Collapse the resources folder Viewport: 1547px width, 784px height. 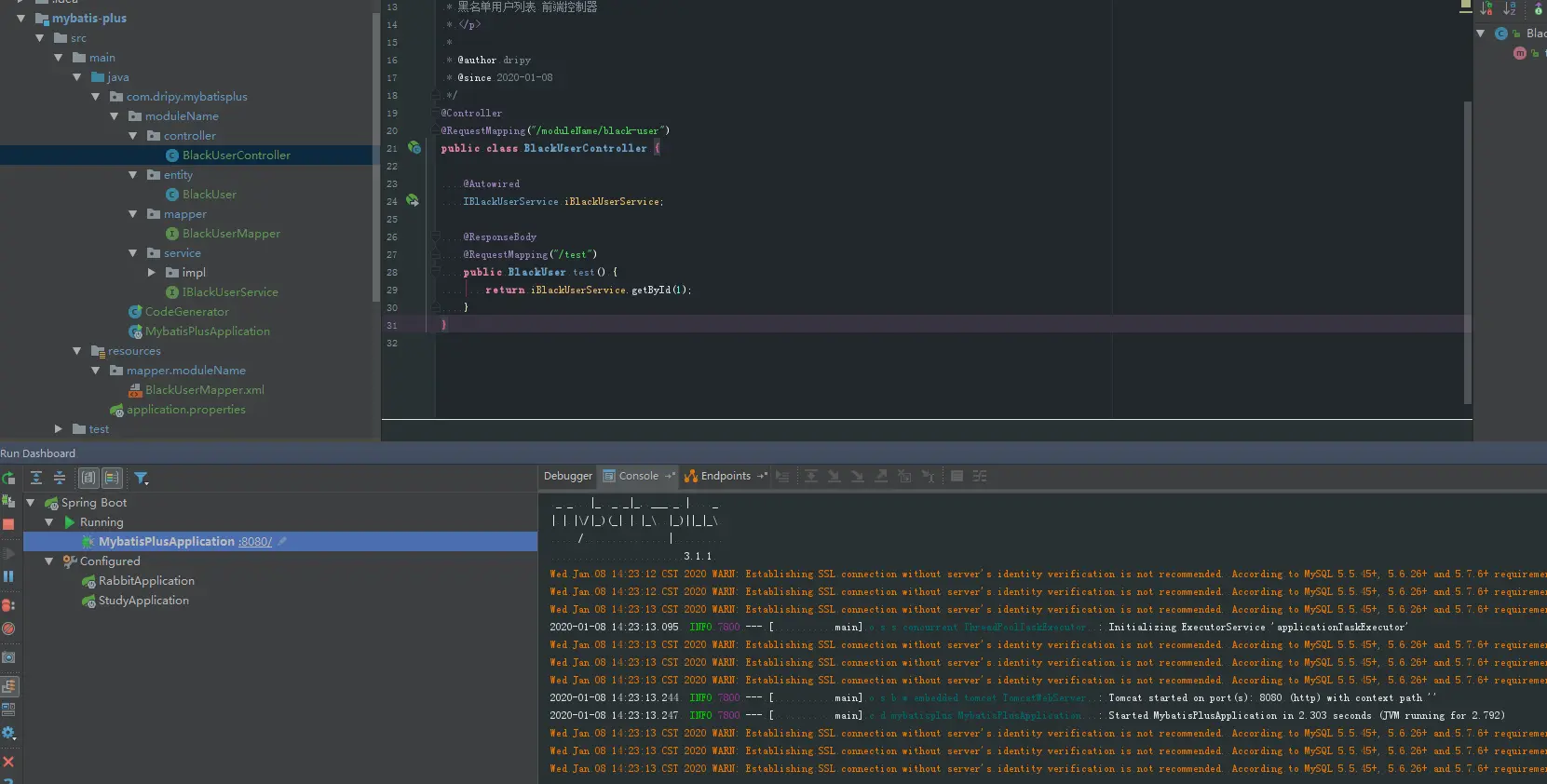pos(77,351)
